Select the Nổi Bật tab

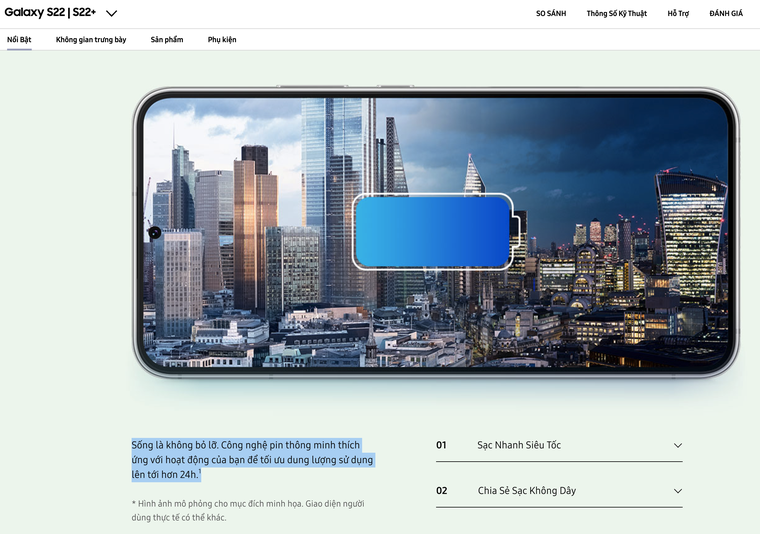(19, 40)
